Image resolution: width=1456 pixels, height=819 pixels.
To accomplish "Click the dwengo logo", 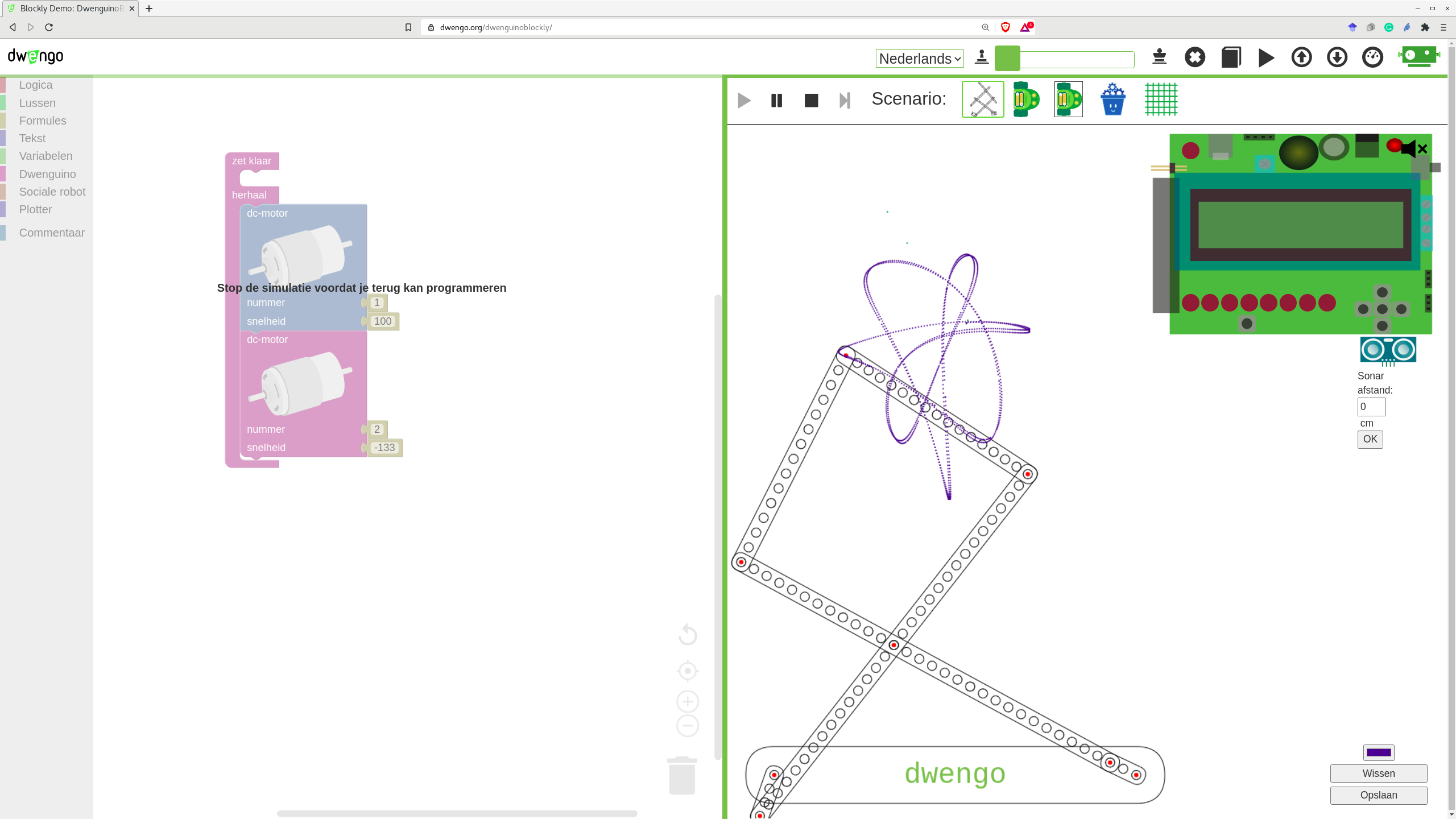I will (x=35, y=56).
